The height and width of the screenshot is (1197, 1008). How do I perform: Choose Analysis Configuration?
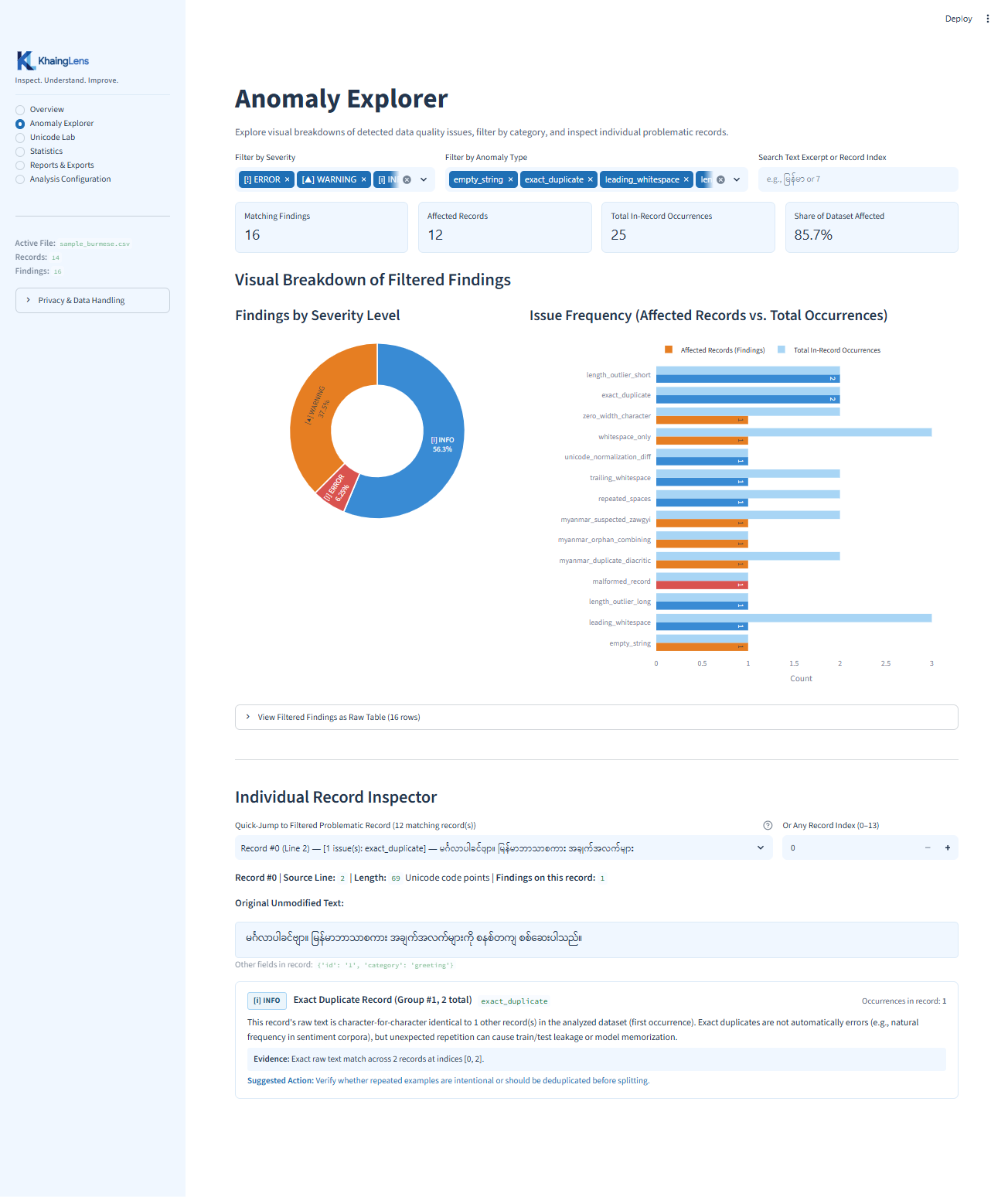coord(63,179)
